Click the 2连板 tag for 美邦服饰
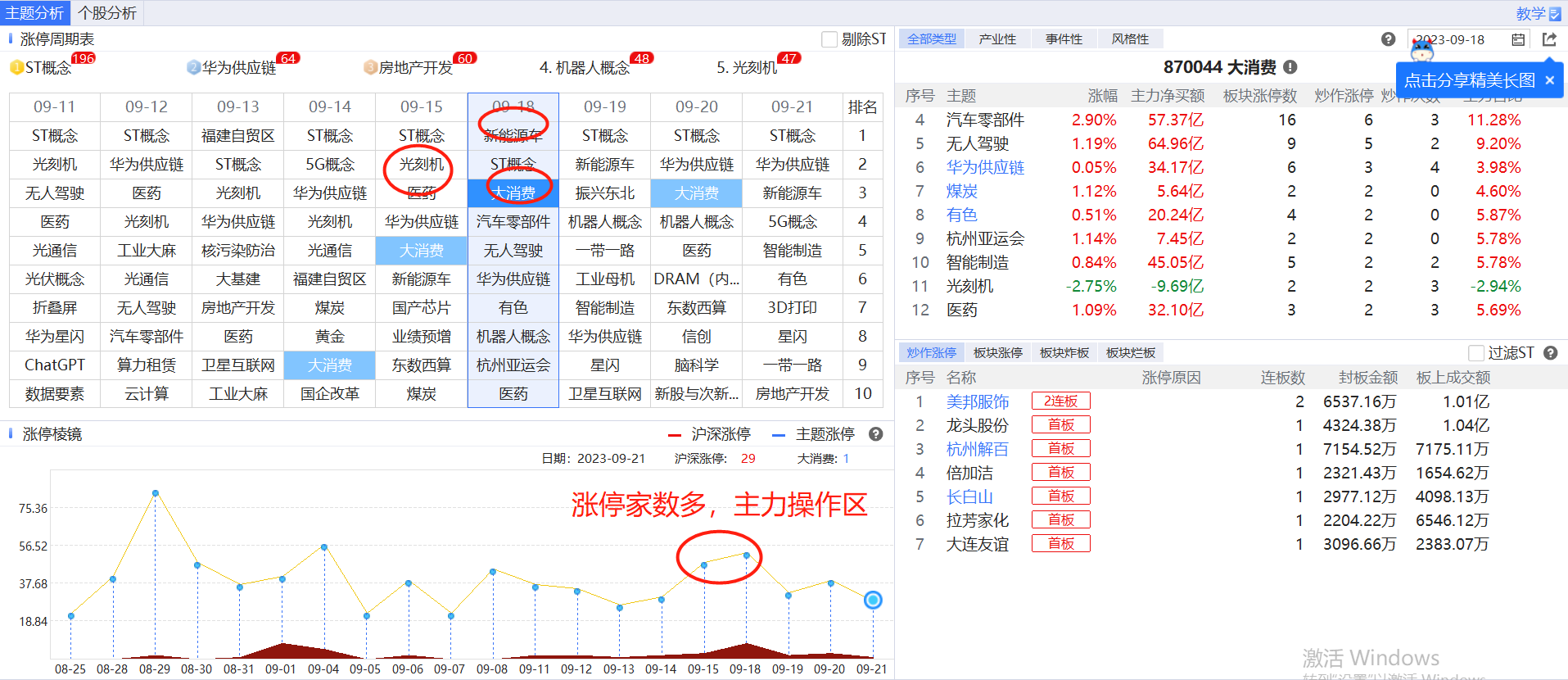Image resolution: width=1568 pixels, height=680 pixels. click(1061, 401)
